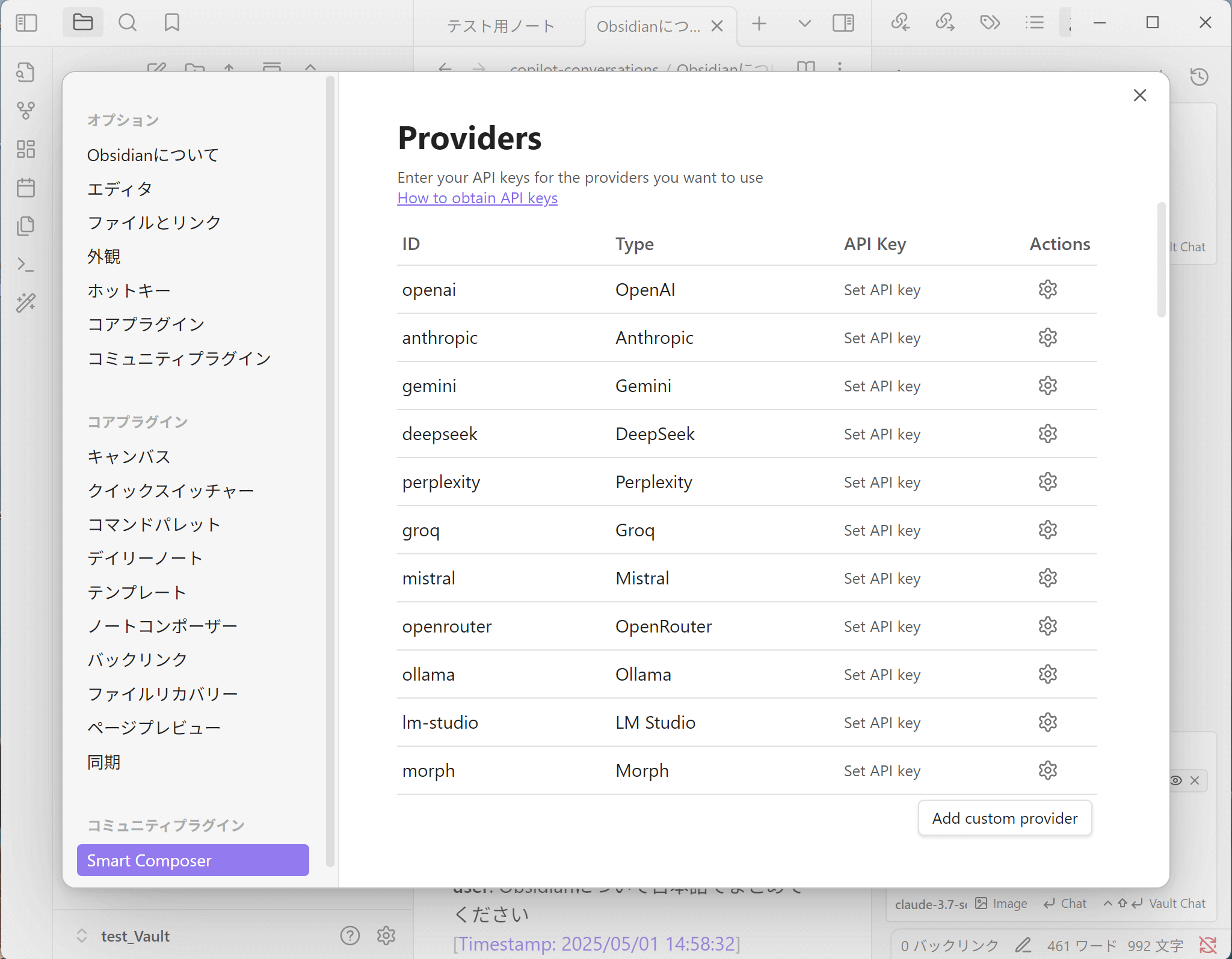Viewport: 1232px width, 959px height.
Task: Open the tags icon in right sidebar
Action: pos(990,23)
